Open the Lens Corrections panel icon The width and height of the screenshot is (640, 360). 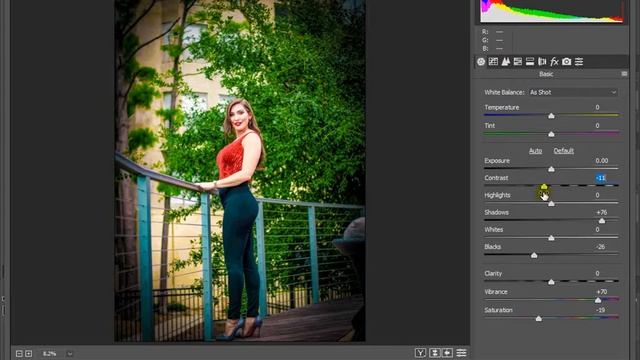point(542,62)
